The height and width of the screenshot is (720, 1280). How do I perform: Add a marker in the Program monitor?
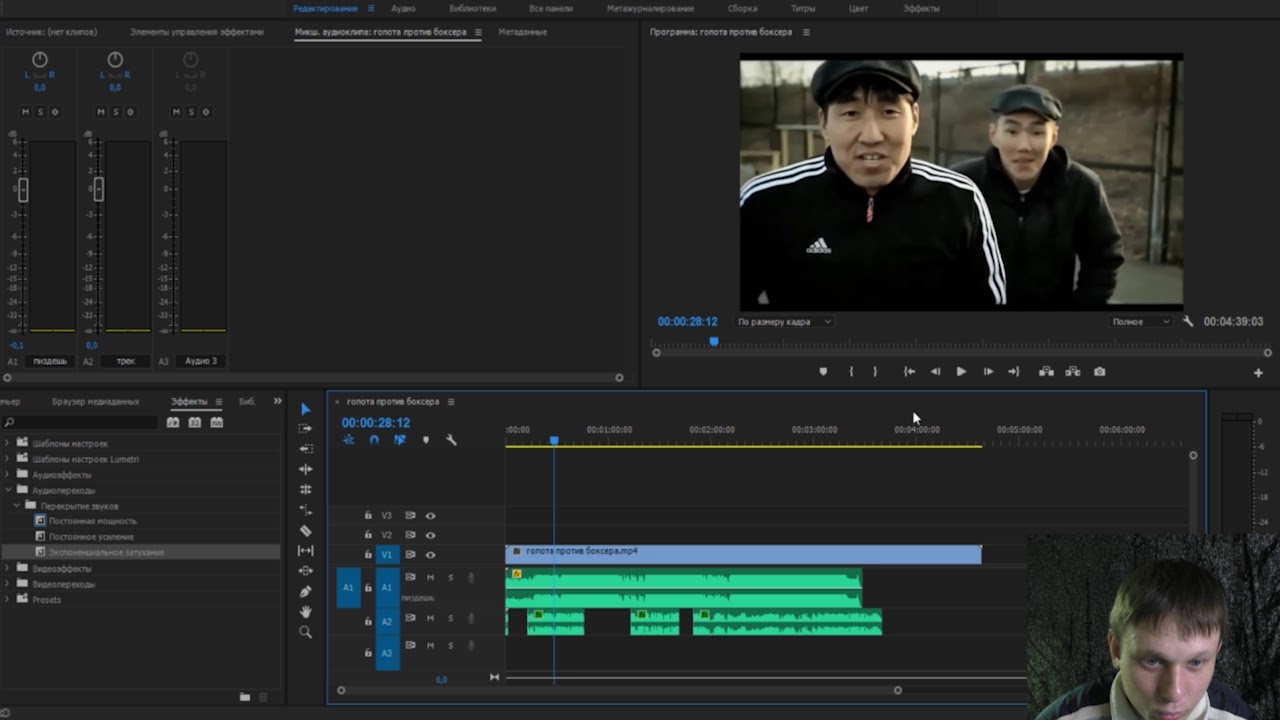coord(823,371)
